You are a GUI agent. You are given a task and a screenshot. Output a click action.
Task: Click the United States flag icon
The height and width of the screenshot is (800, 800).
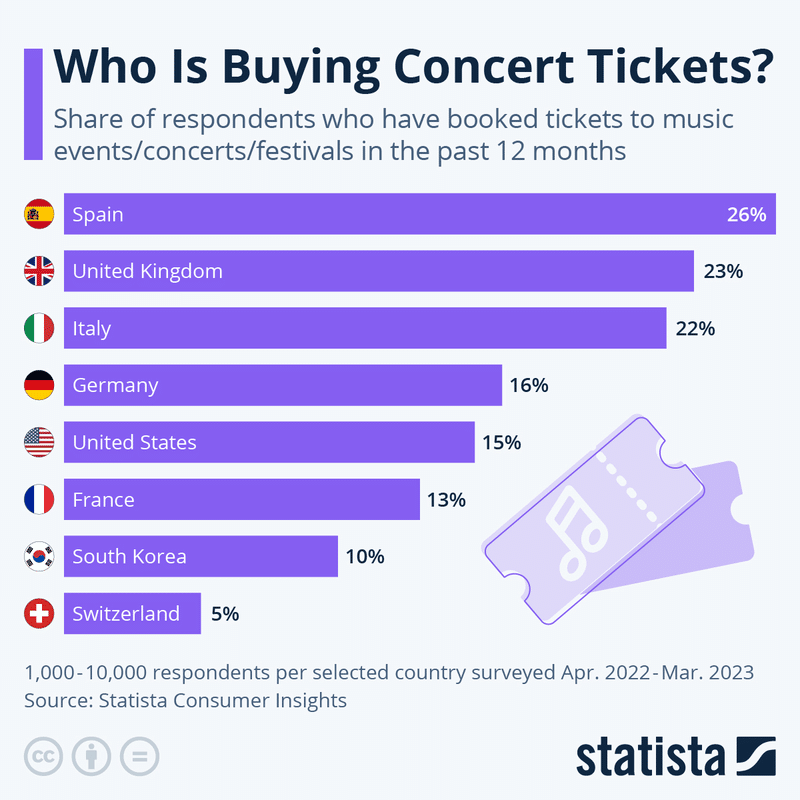pos(39,442)
